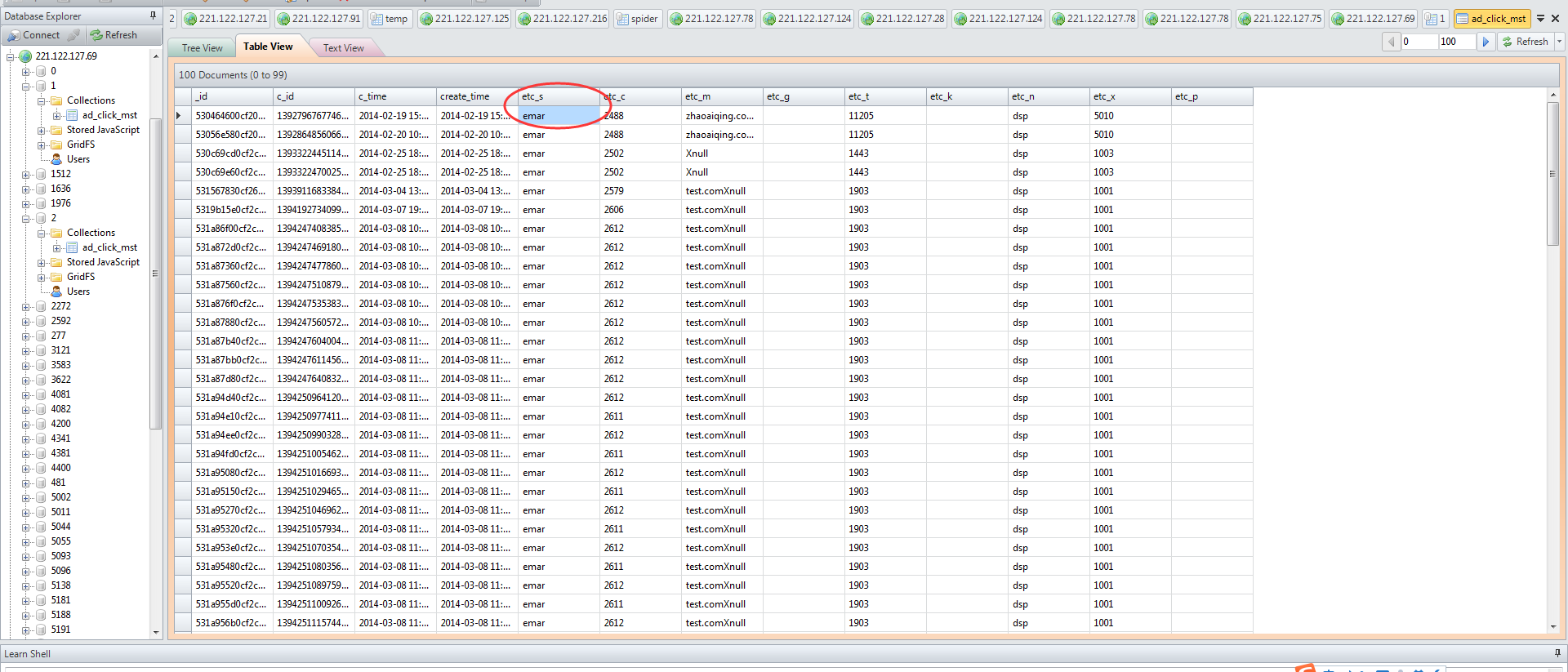The height and width of the screenshot is (672, 1568).
Task: Select the Table View tab
Action: click(x=268, y=47)
